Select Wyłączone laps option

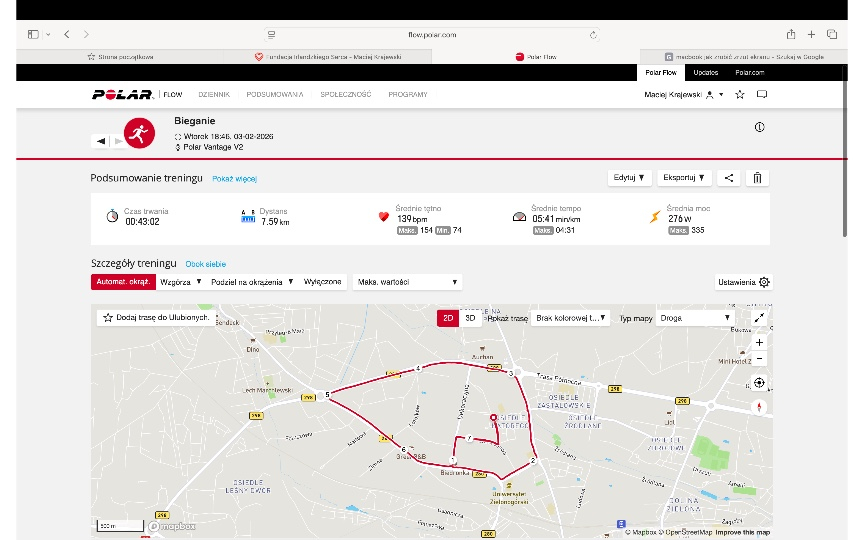pos(323,282)
